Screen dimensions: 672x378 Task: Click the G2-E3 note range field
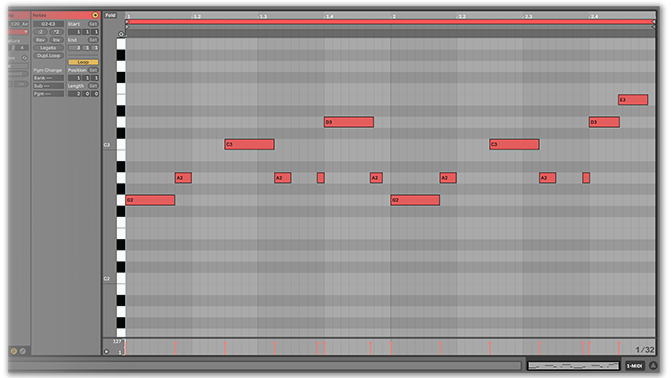[48, 24]
